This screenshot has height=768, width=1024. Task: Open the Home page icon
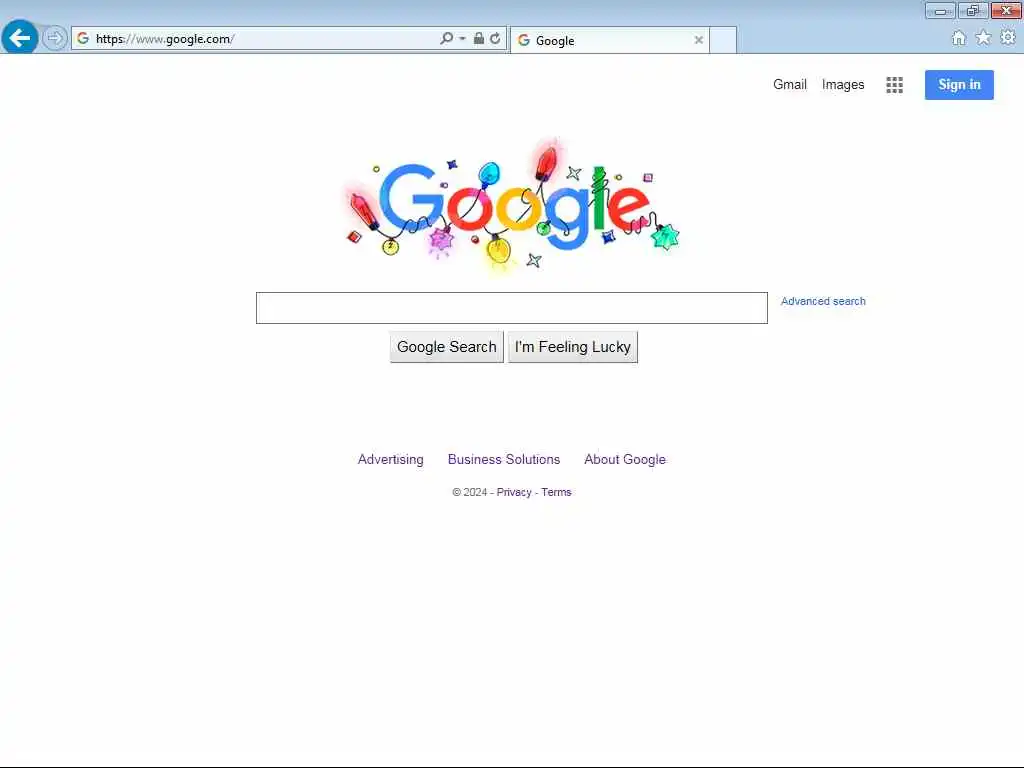(x=958, y=38)
